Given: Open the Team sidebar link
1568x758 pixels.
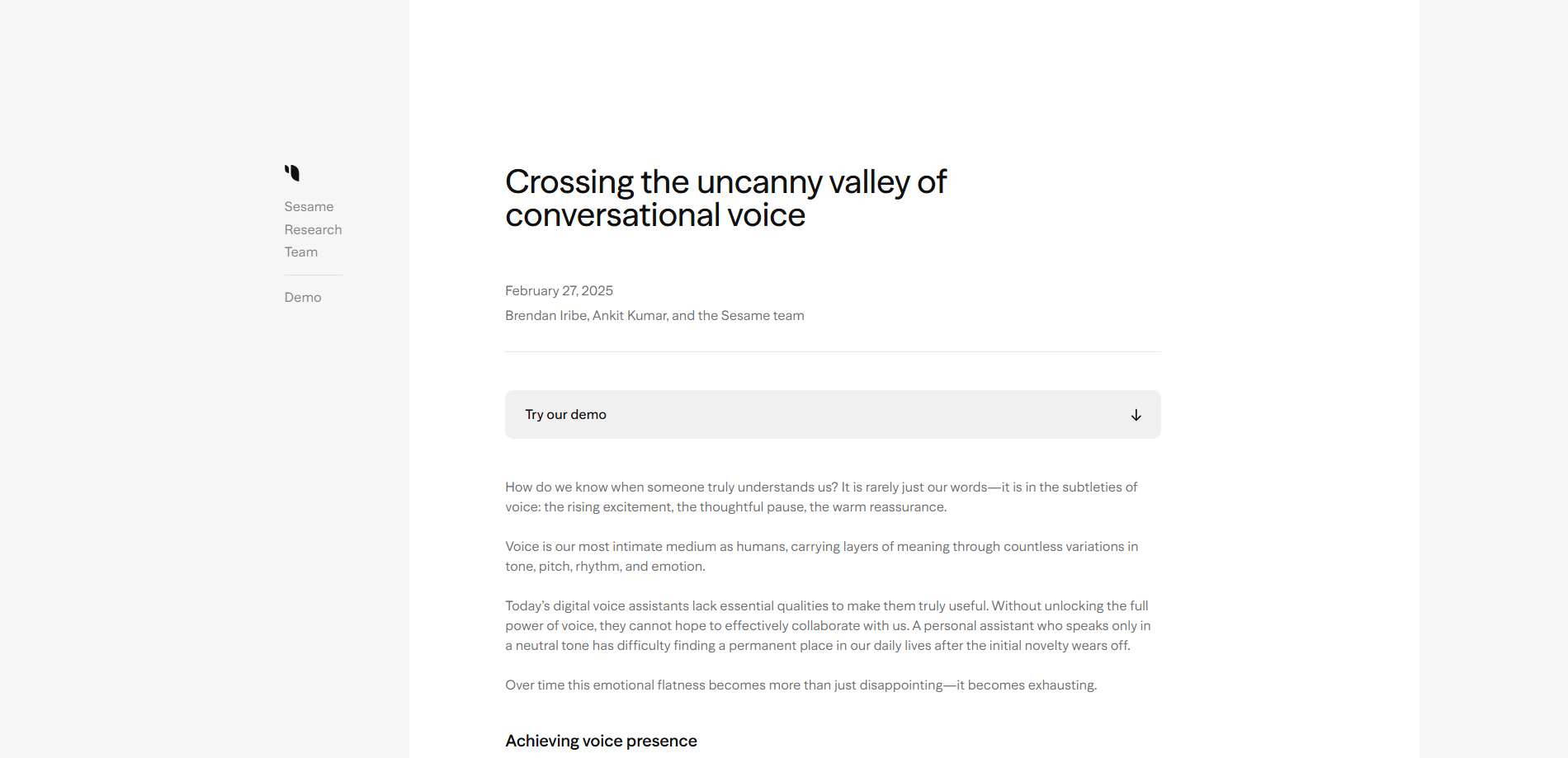Looking at the screenshot, I should pos(300,252).
